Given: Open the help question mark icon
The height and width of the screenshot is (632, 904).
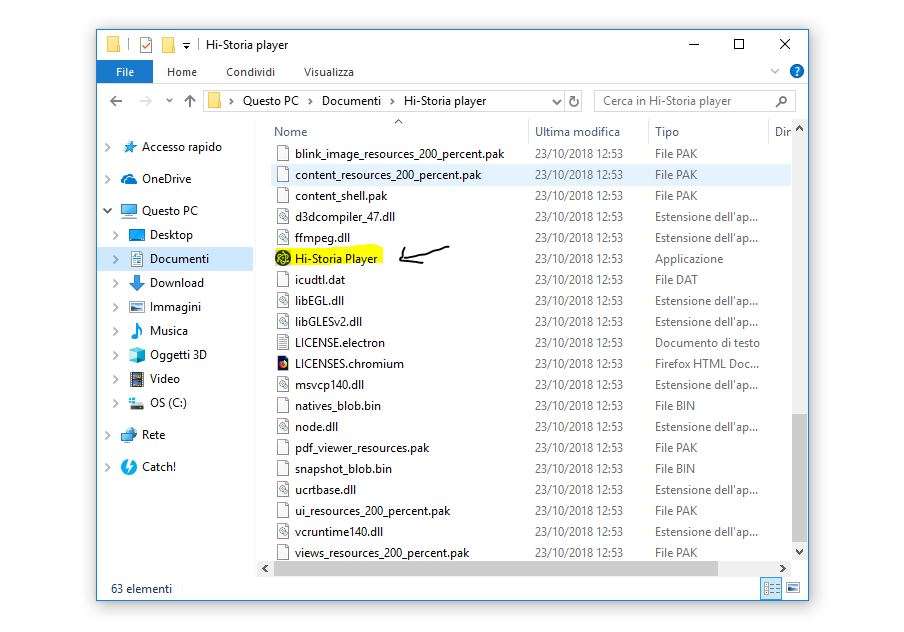Looking at the screenshot, I should 797,72.
